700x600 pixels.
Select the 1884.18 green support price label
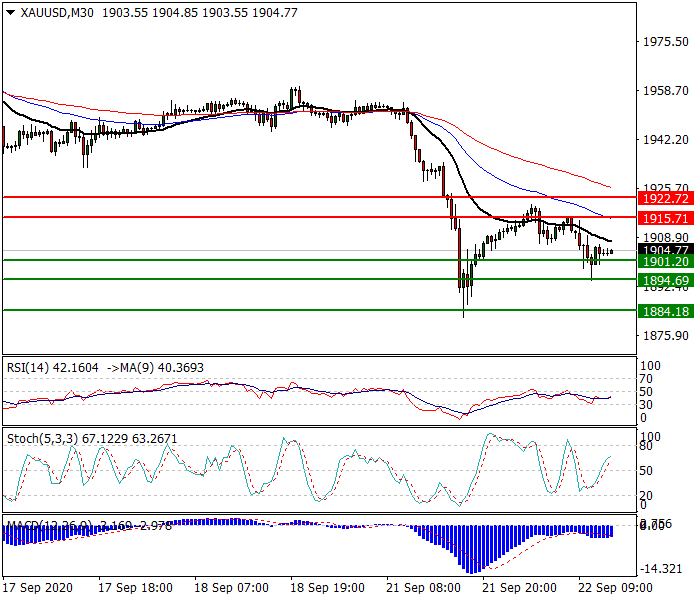click(666, 312)
